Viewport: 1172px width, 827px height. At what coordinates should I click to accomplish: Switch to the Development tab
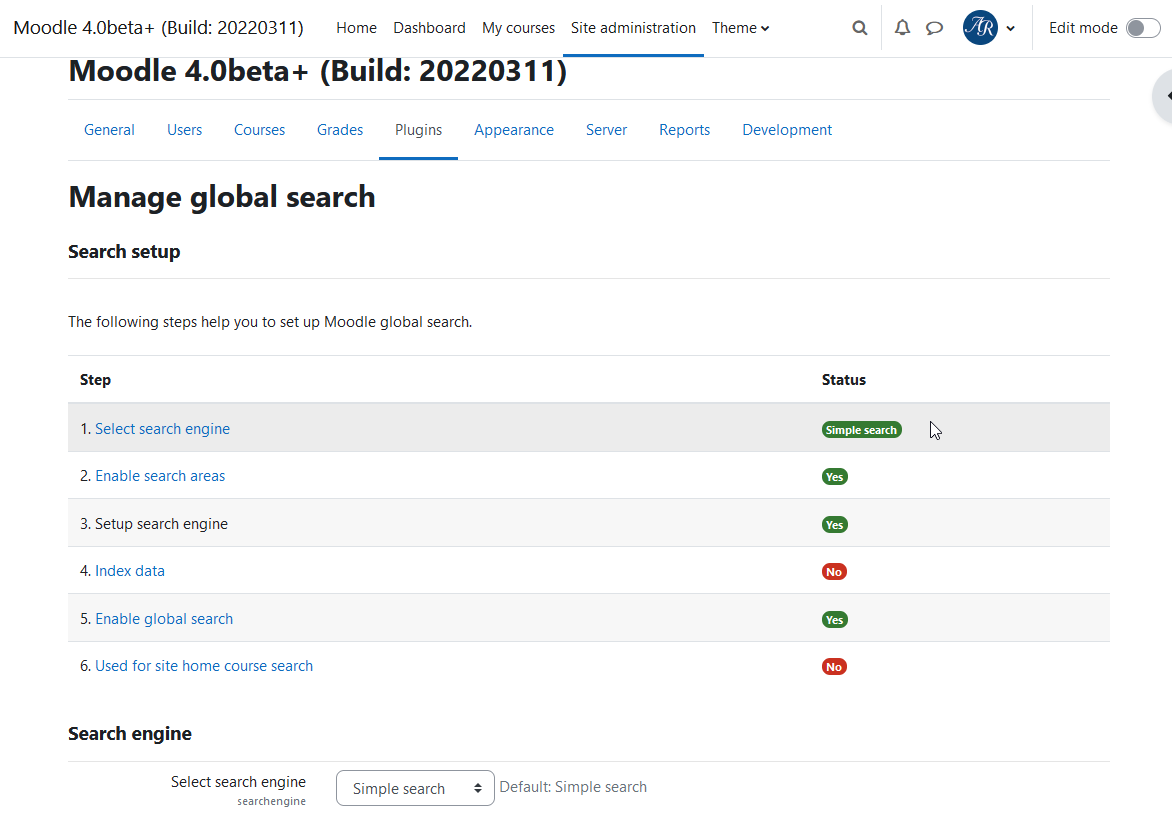787,130
